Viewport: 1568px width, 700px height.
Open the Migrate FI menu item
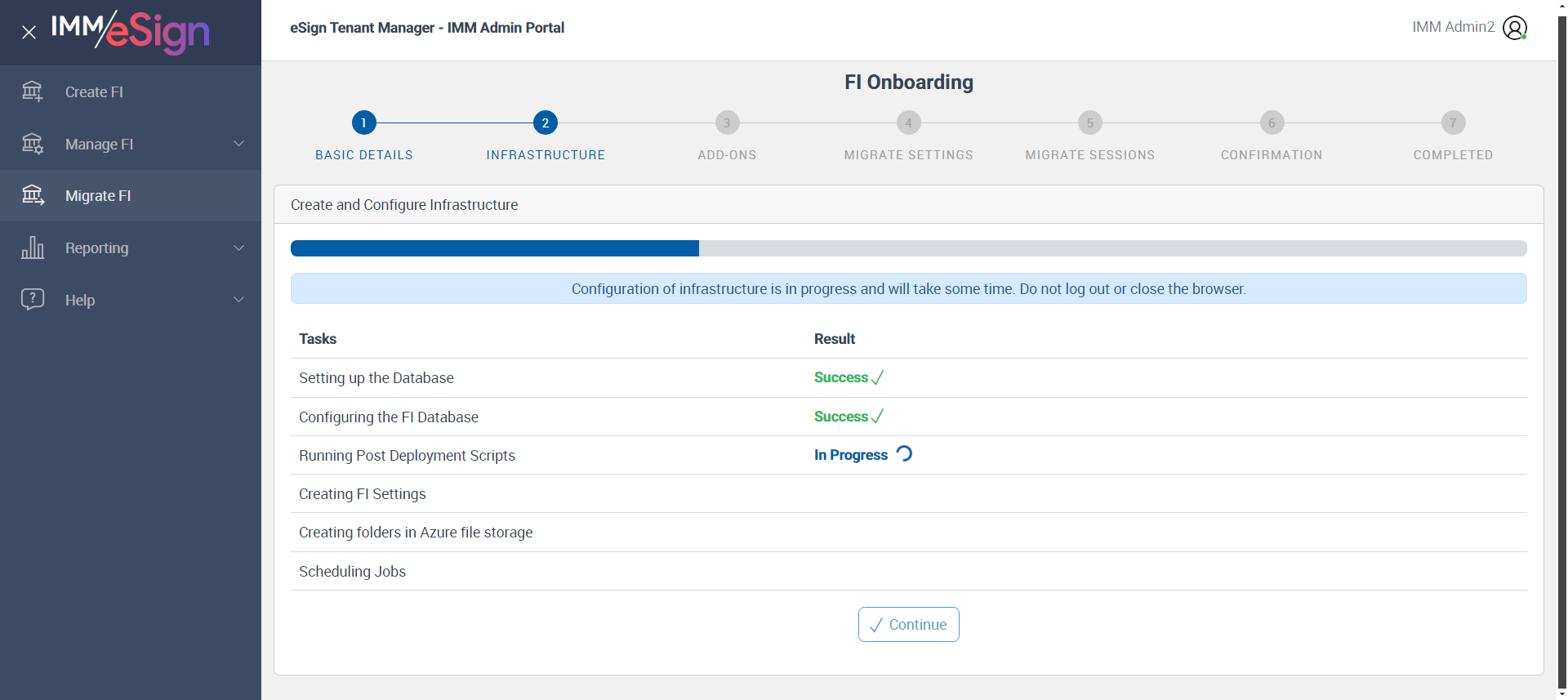(x=98, y=196)
